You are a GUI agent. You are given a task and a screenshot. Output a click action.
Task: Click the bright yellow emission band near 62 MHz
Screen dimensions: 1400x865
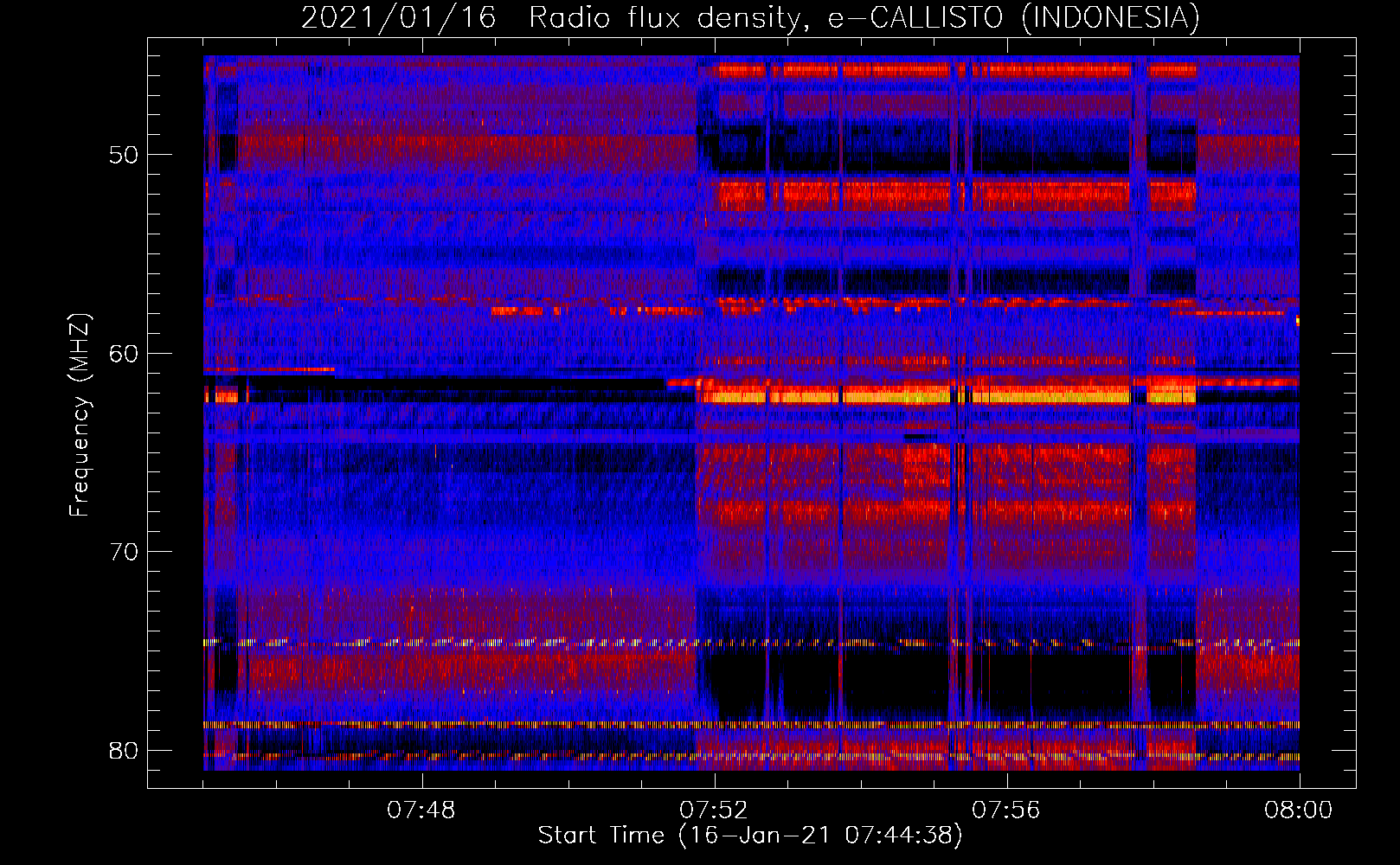point(946,396)
